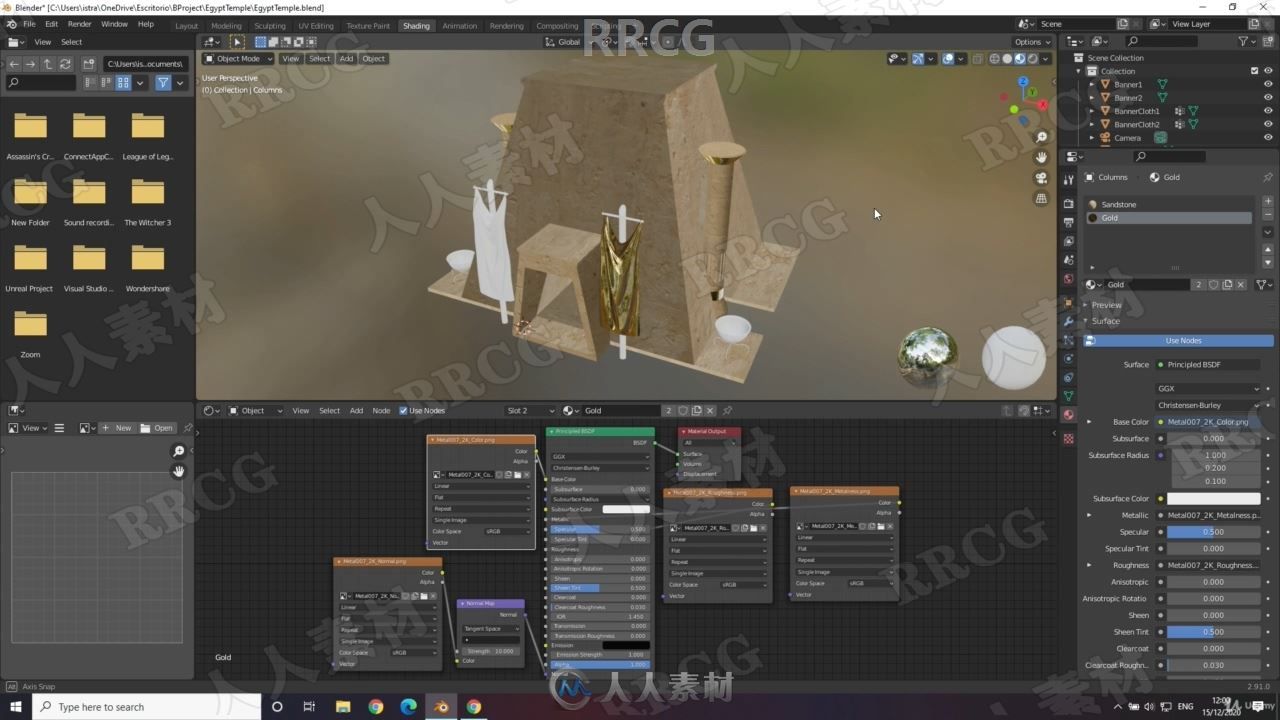Unlink the Gold material with X
This screenshot has width=1280, height=720.
pos(1241,285)
